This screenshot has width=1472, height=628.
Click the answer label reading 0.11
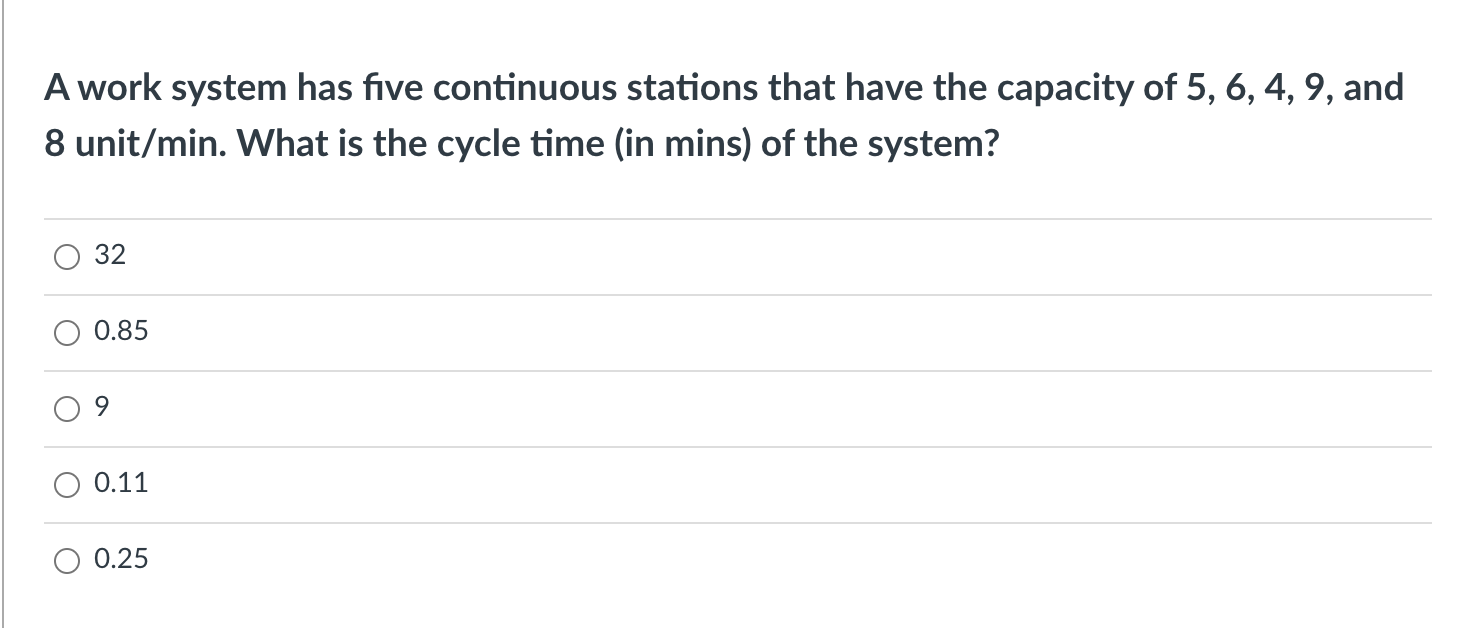click(121, 484)
